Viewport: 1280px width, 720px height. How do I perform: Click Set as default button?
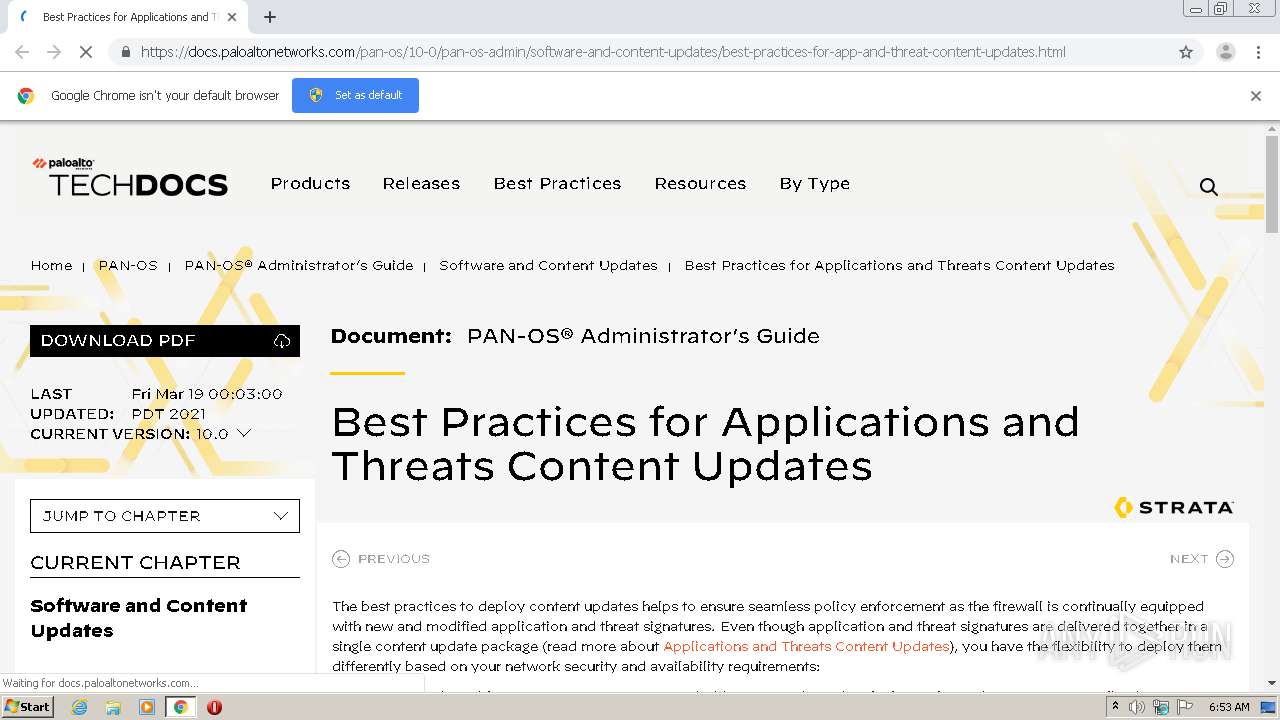[x=355, y=95]
